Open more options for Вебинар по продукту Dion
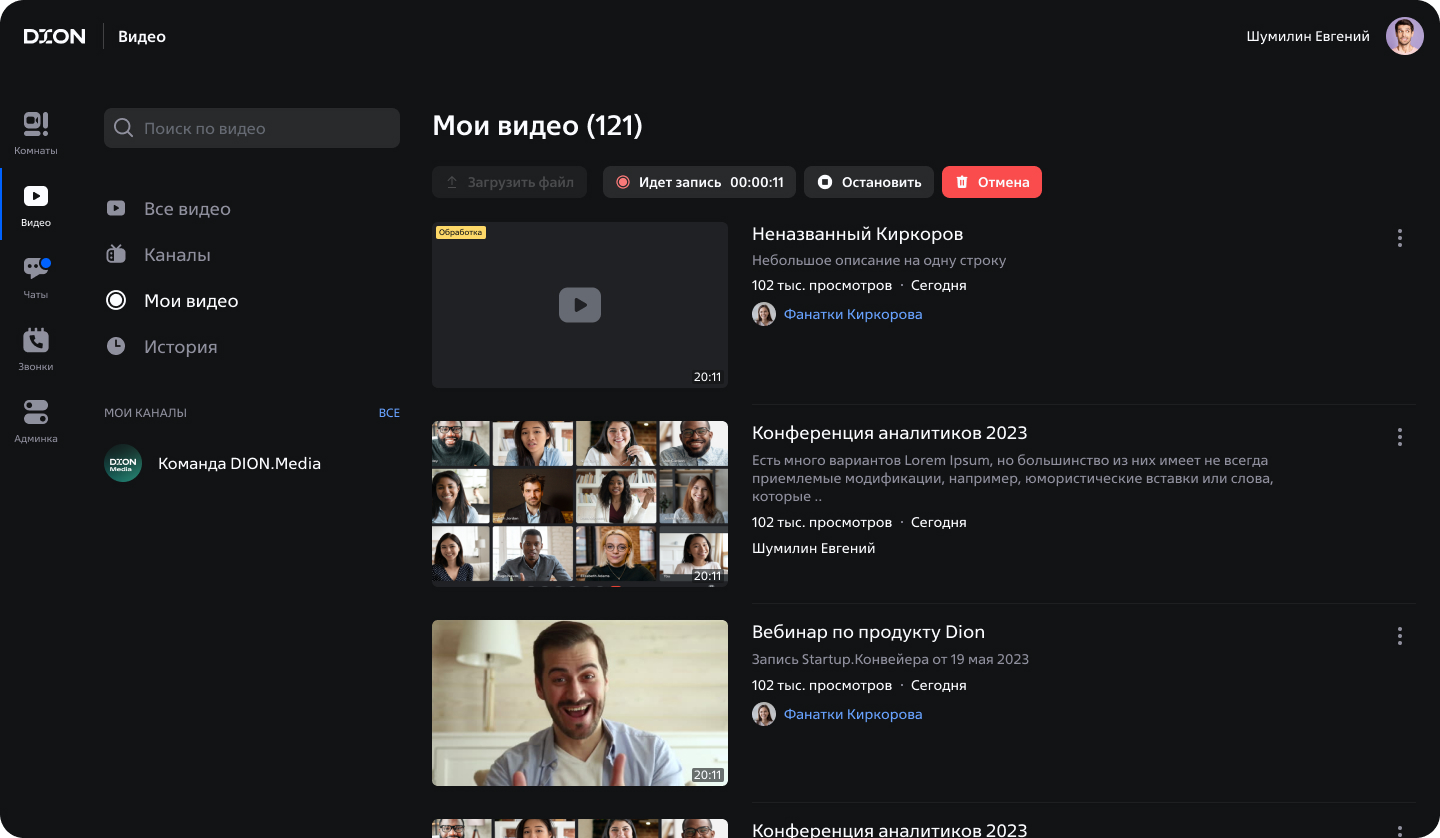This screenshot has height=838, width=1440. [1400, 636]
